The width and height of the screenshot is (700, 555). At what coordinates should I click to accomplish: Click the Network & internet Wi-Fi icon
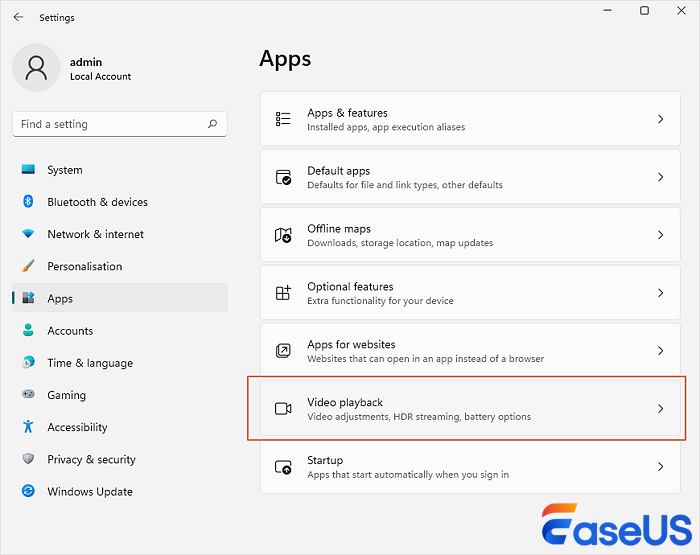coord(28,234)
